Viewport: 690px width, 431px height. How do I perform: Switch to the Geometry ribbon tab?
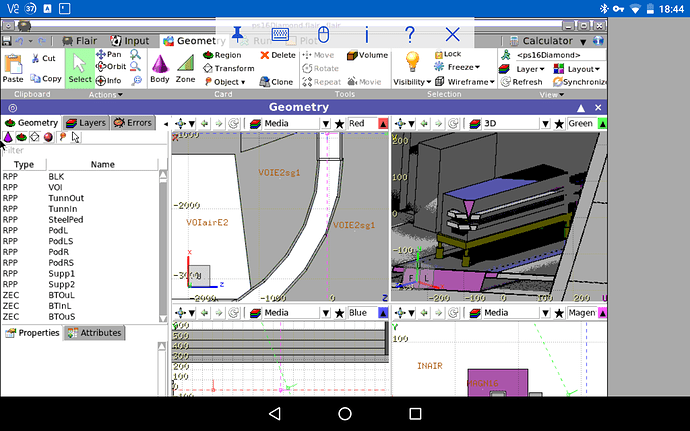click(194, 41)
